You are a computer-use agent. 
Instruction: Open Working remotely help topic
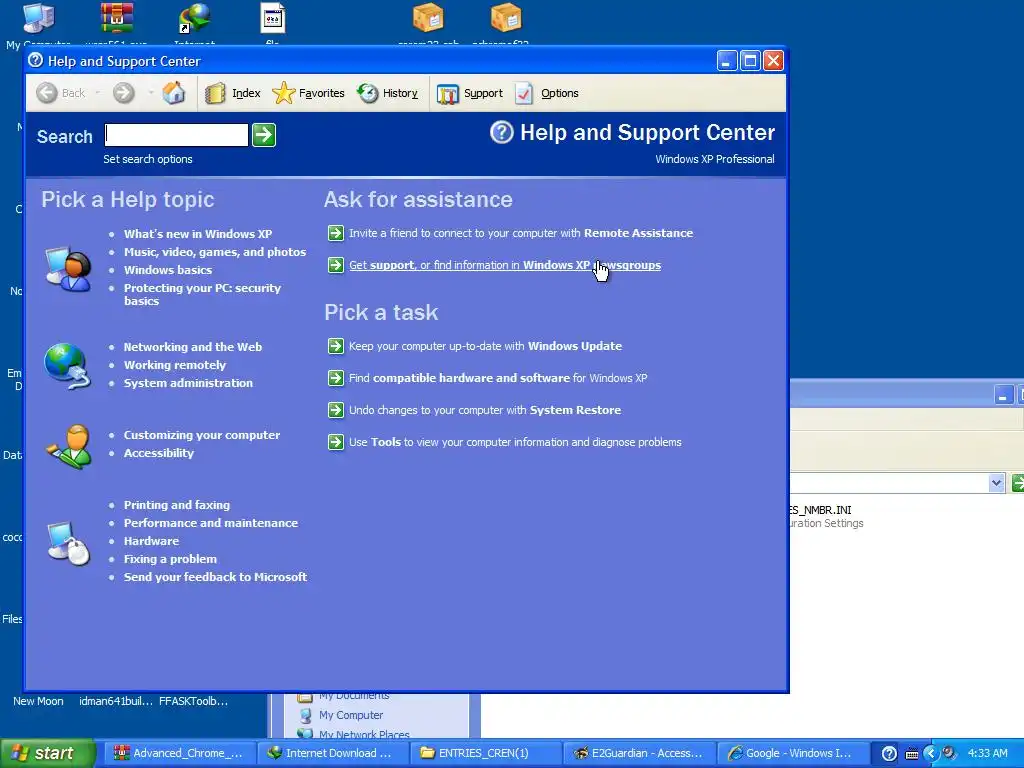(174, 365)
